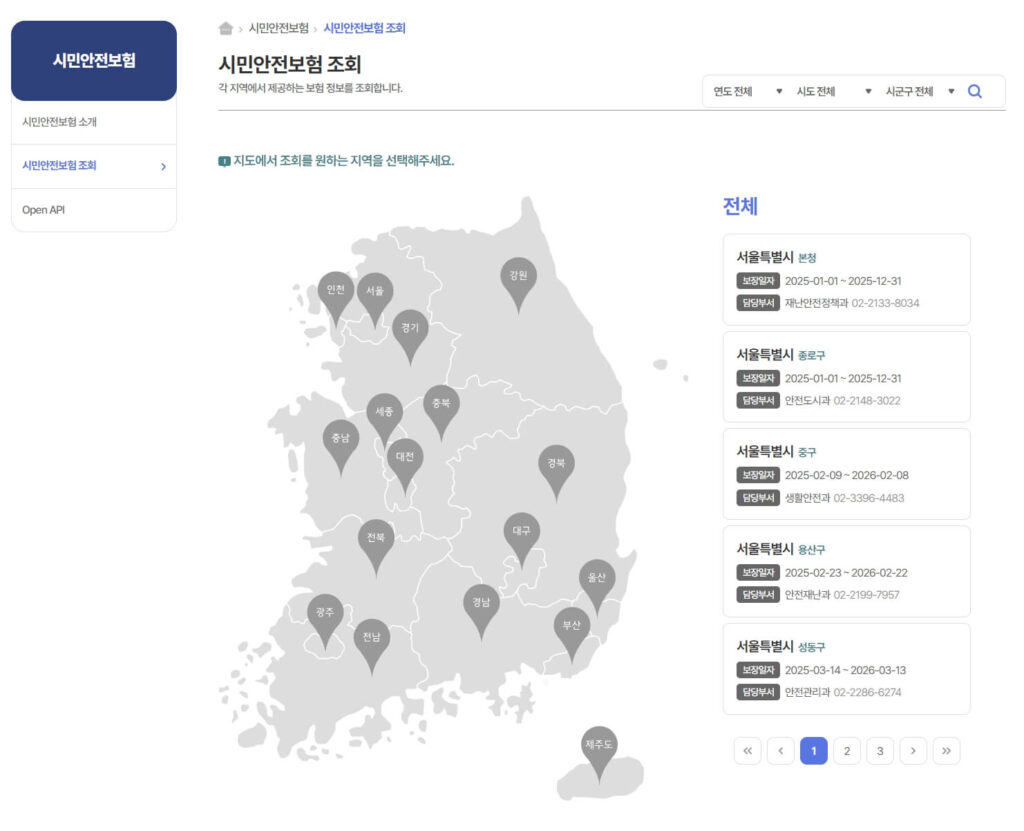
Task: Click the magnifying glass search icon
Action: [x=975, y=91]
